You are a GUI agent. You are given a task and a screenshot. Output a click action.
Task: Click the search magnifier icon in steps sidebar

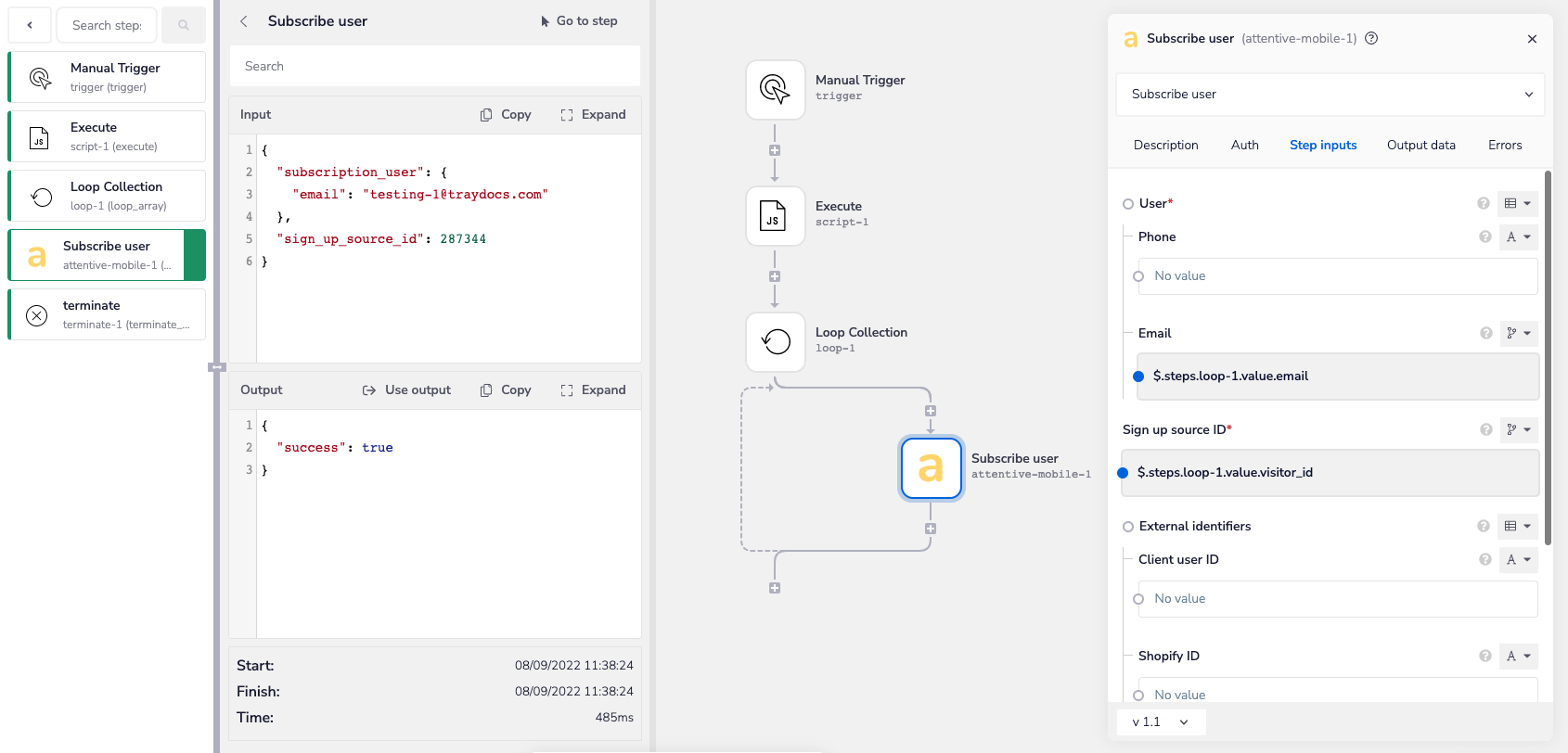tap(184, 25)
